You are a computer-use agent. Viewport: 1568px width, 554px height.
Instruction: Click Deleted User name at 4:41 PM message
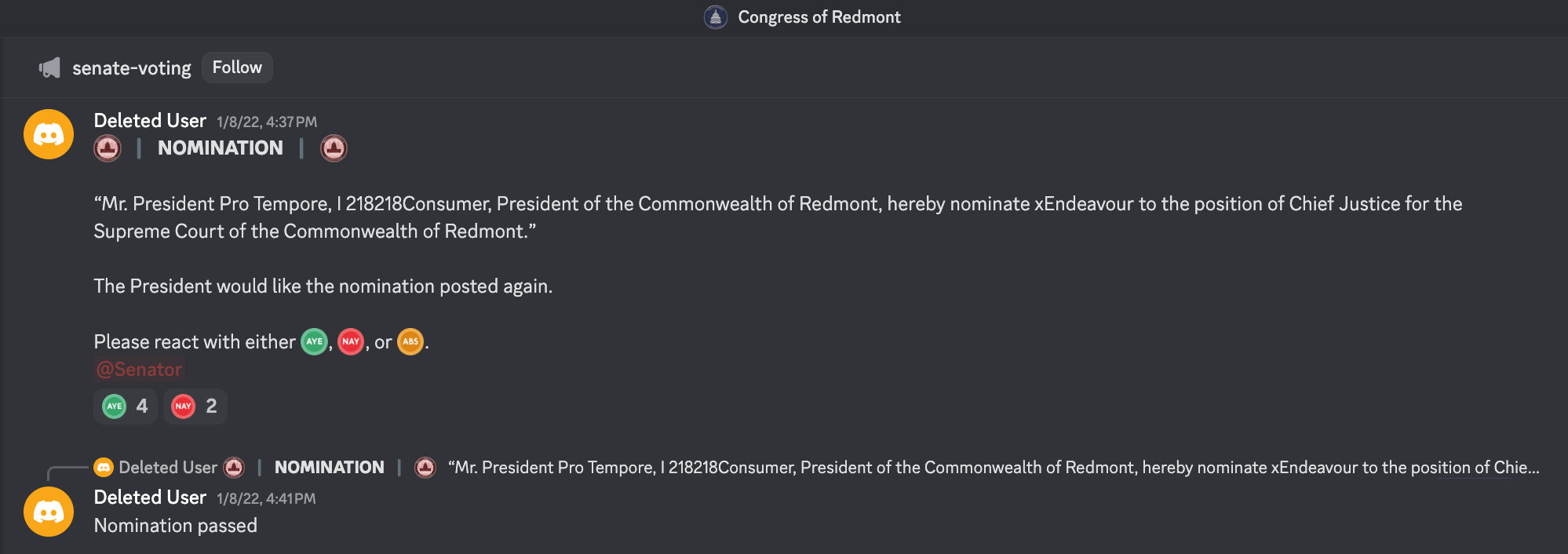click(x=150, y=498)
